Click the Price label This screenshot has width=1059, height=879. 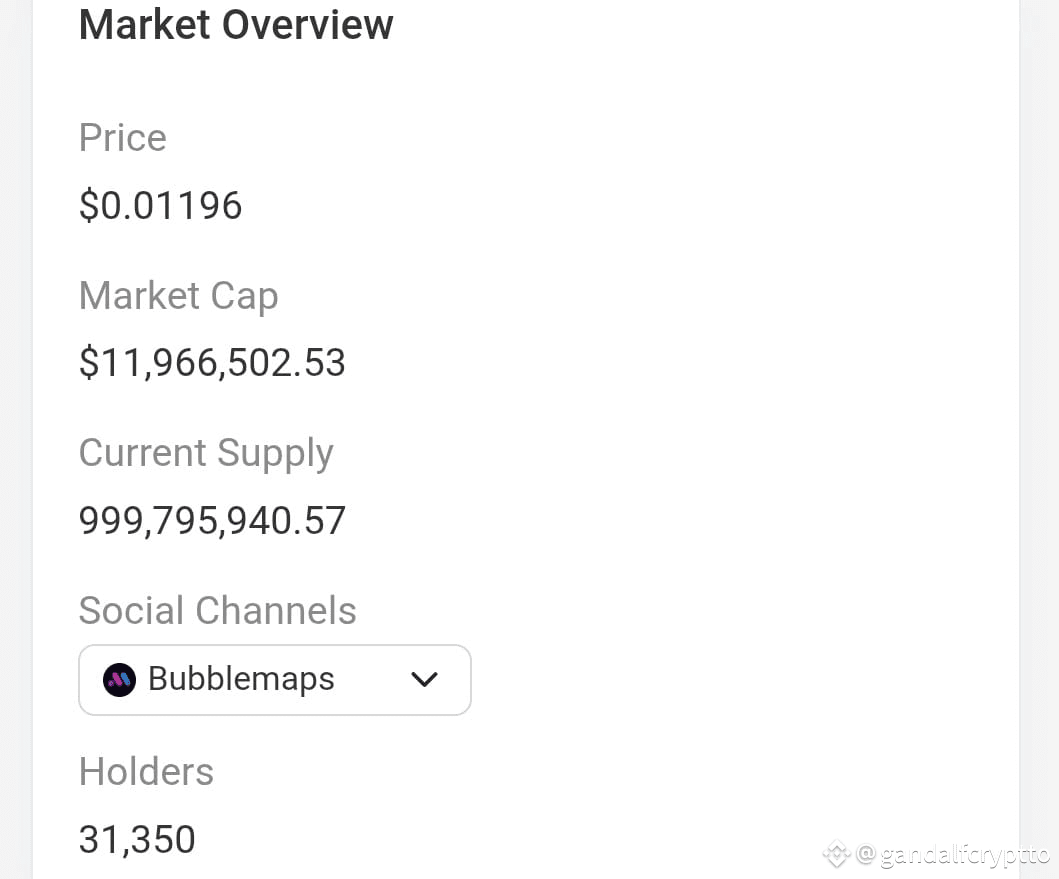click(x=122, y=138)
